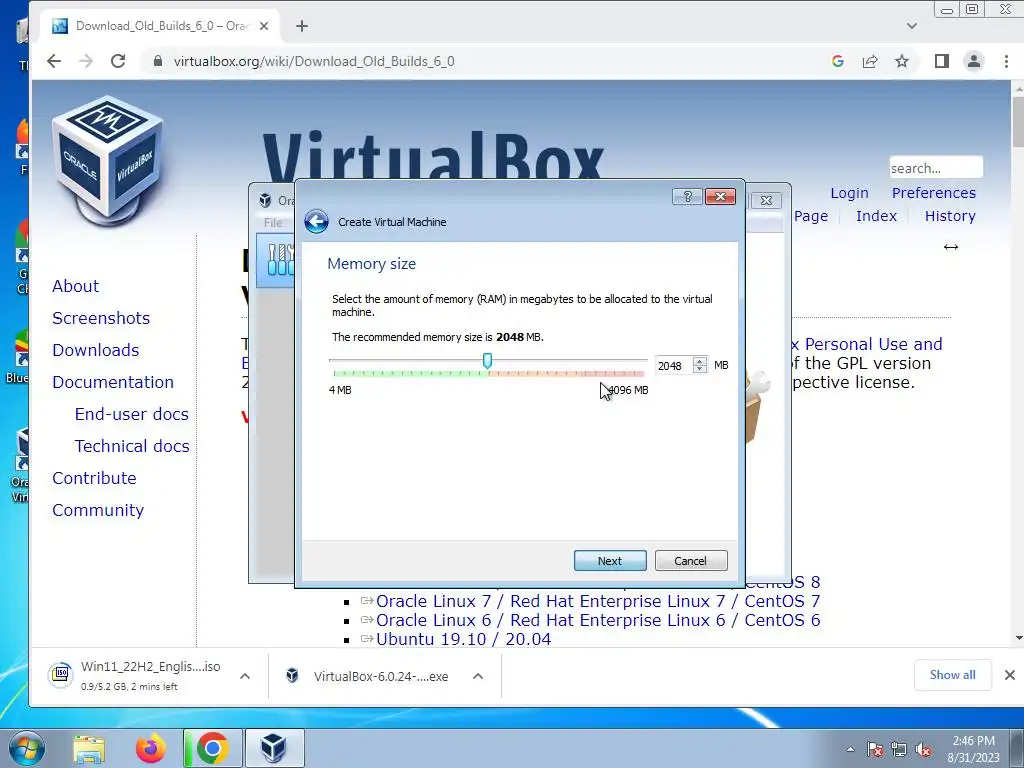Viewport: 1024px width, 768px height.
Task: Open the Chrome profile avatar
Action: tap(974, 61)
